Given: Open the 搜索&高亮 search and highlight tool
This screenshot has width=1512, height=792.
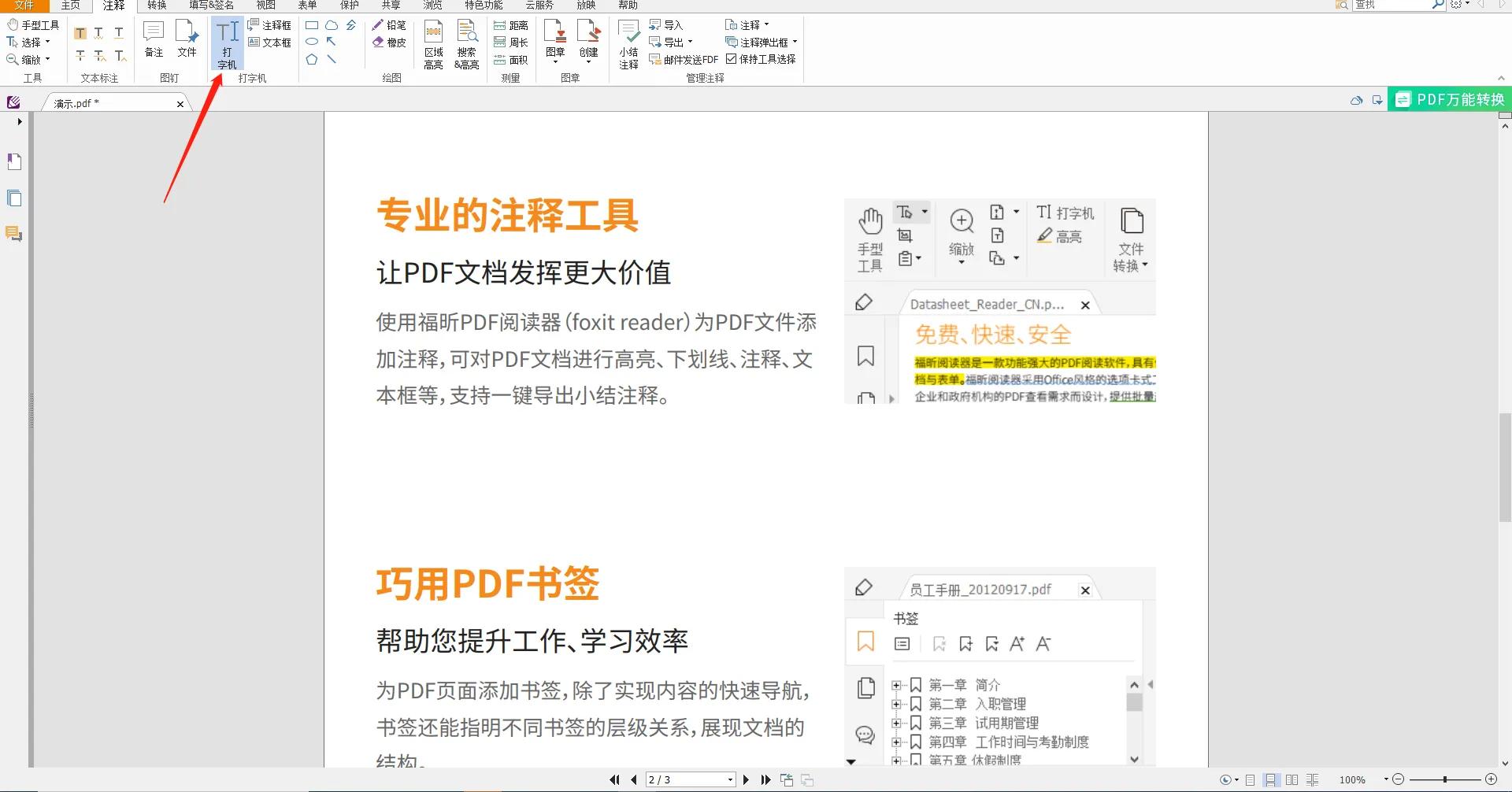Looking at the screenshot, I should pos(467,45).
